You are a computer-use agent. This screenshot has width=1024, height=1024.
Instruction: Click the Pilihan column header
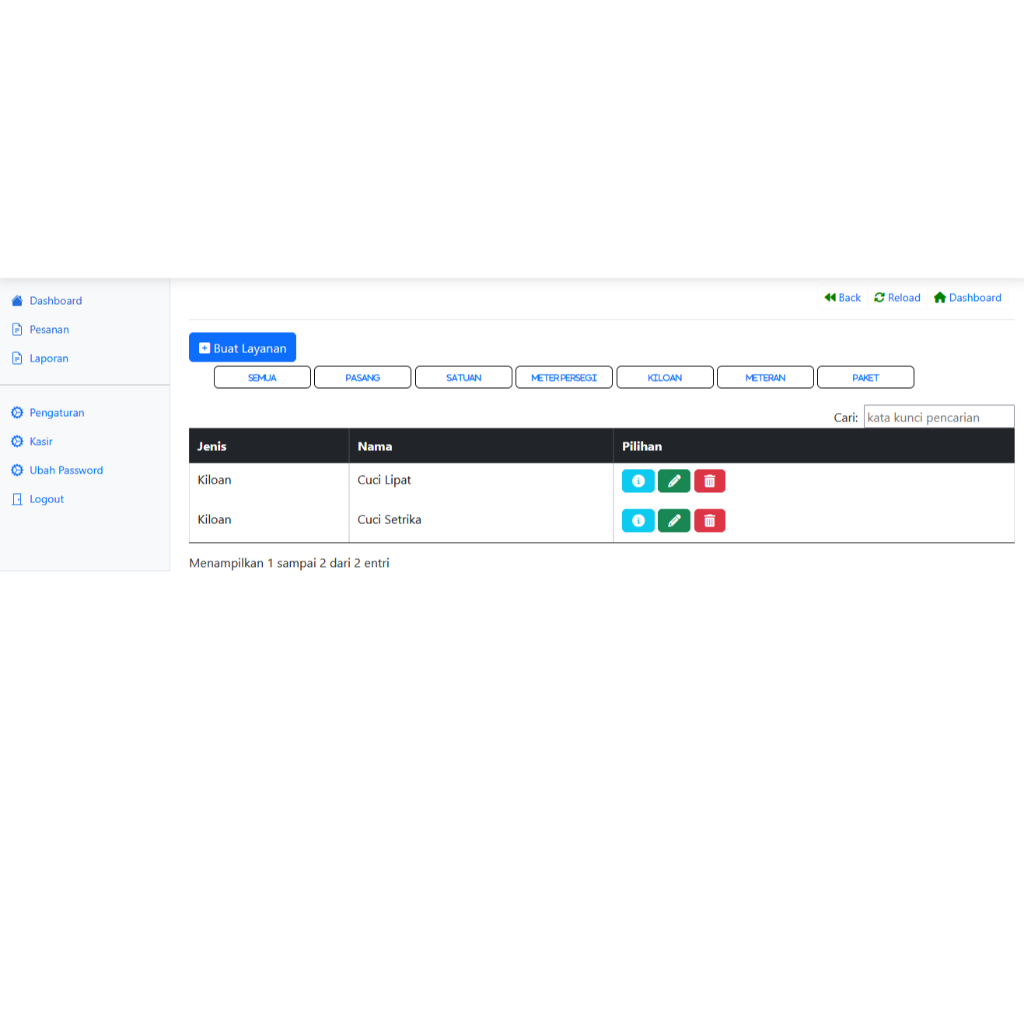[814, 446]
